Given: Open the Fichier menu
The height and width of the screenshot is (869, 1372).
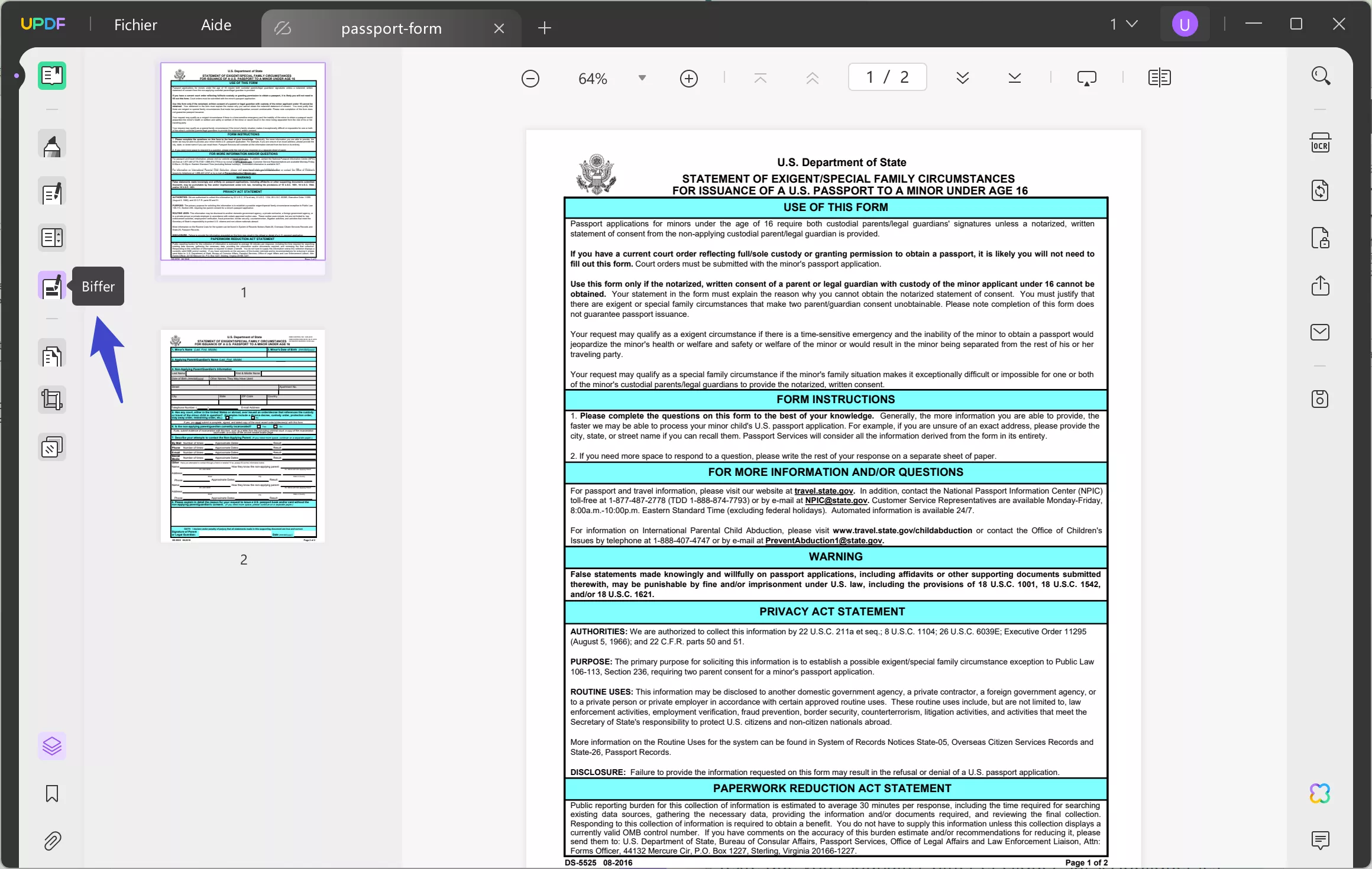Looking at the screenshot, I should 135,24.
